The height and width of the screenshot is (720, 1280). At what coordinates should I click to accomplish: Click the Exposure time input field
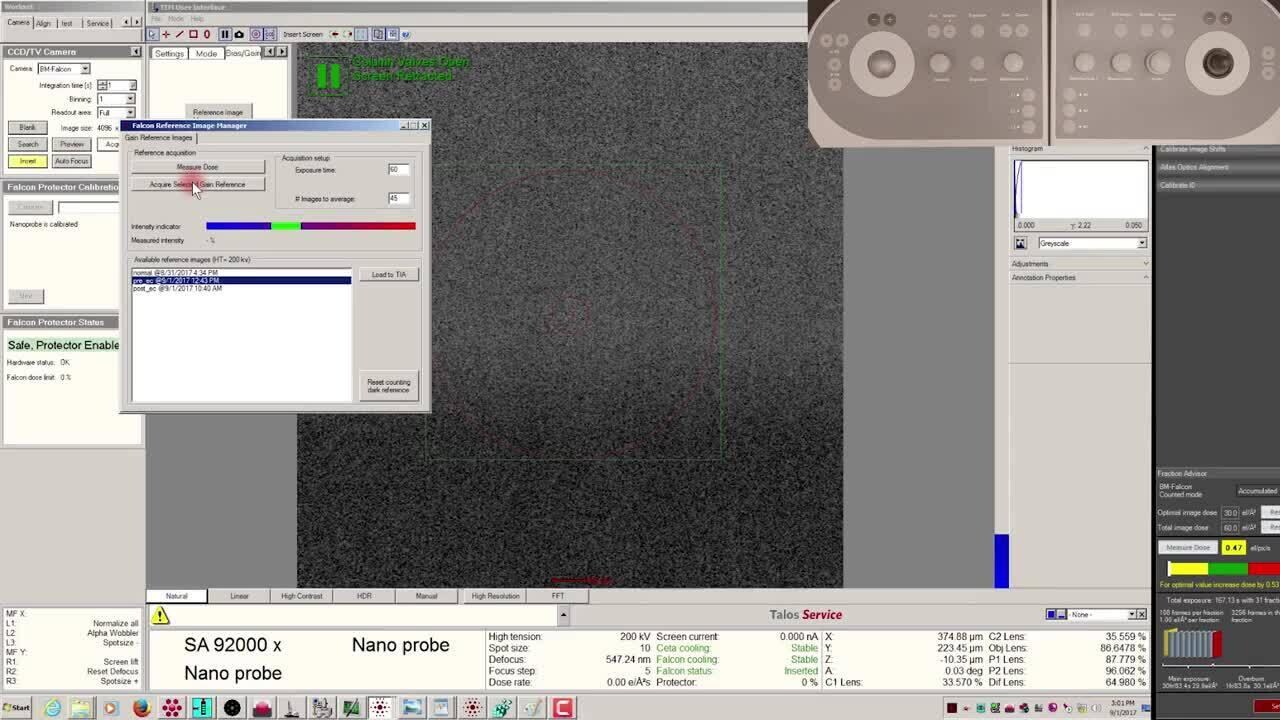pos(399,170)
